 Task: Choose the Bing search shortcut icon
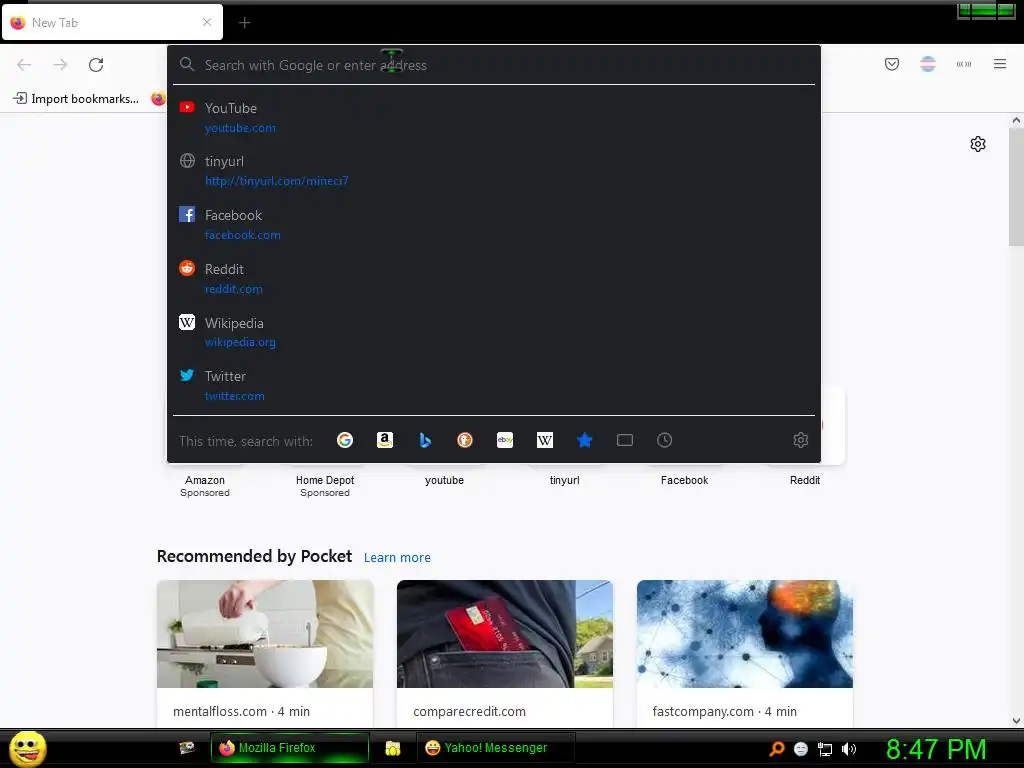[x=424, y=440]
